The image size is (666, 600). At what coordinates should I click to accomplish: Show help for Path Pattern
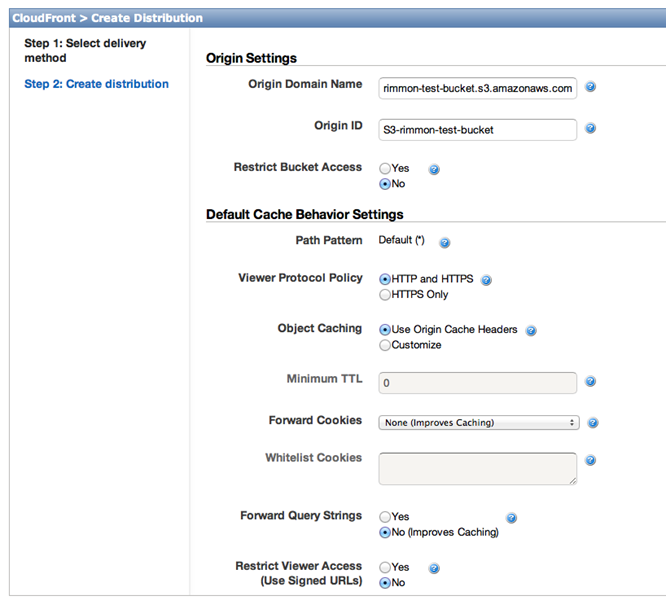pyautogui.click(x=444, y=242)
